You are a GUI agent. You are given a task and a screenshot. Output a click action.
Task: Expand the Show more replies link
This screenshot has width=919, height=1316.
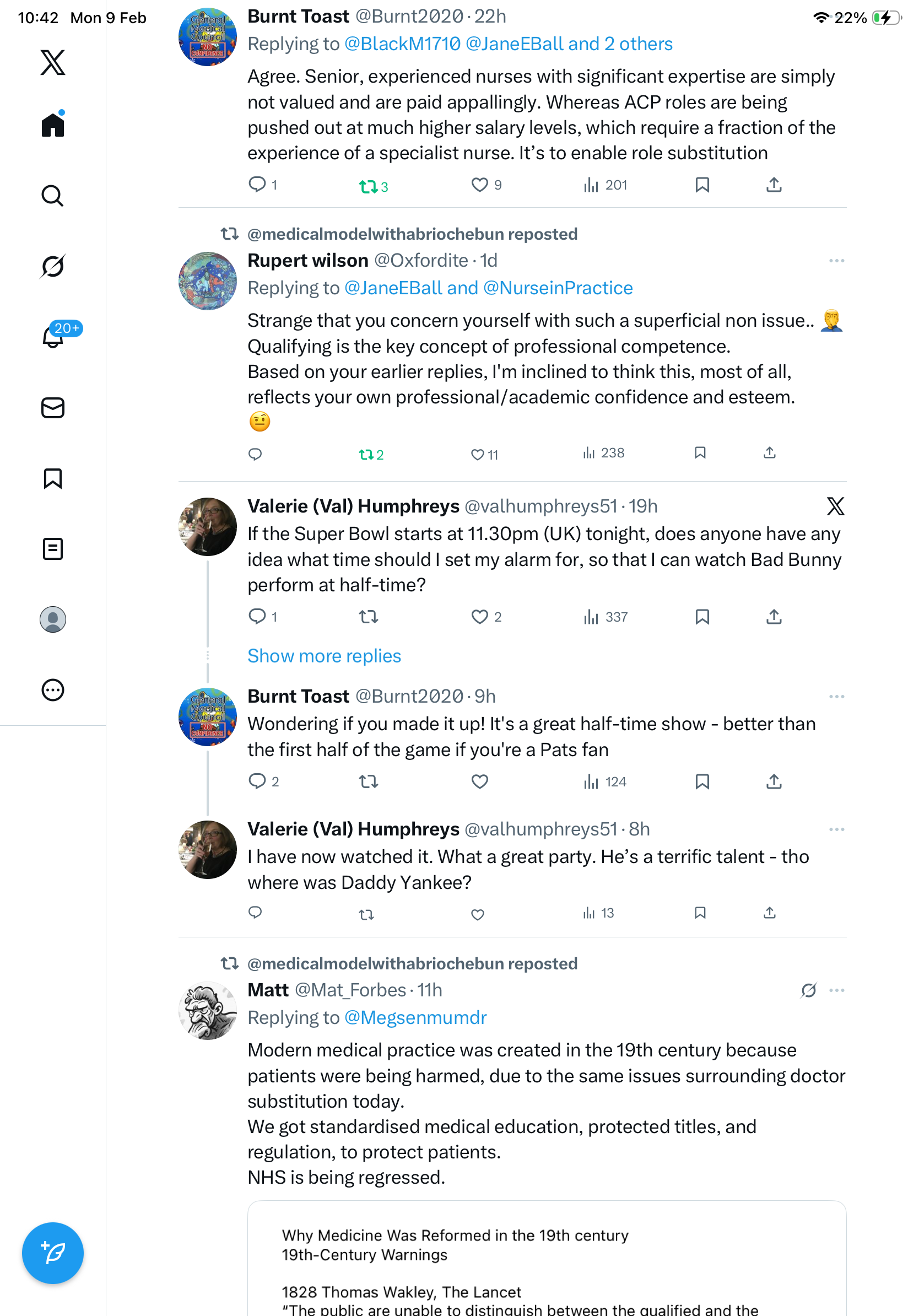click(324, 656)
